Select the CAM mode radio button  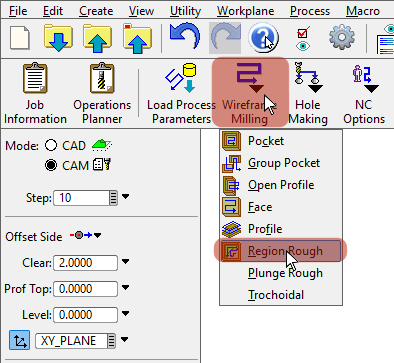click(x=51, y=165)
